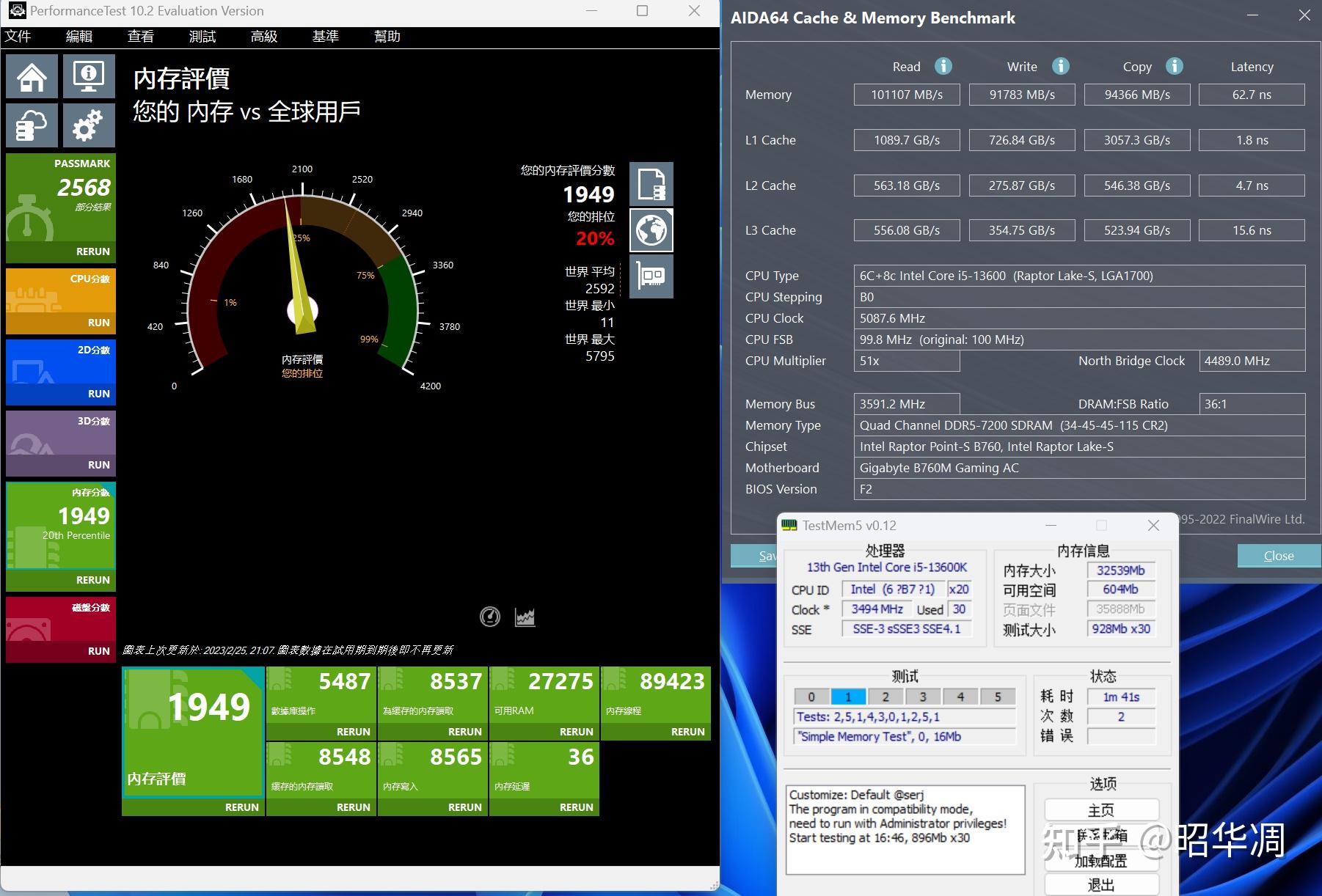Select the save results document icon

[x=651, y=184]
